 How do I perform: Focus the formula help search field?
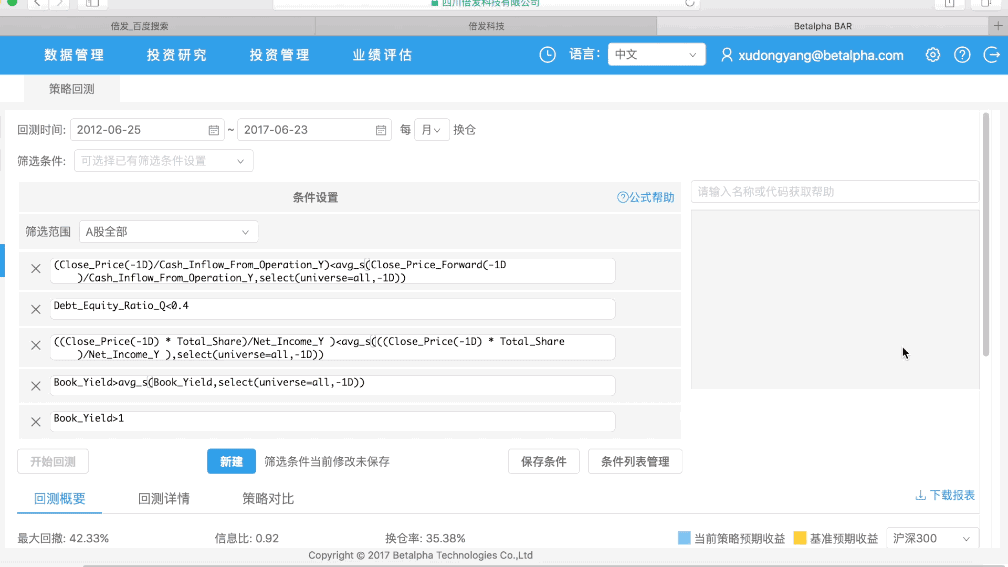coord(835,192)
